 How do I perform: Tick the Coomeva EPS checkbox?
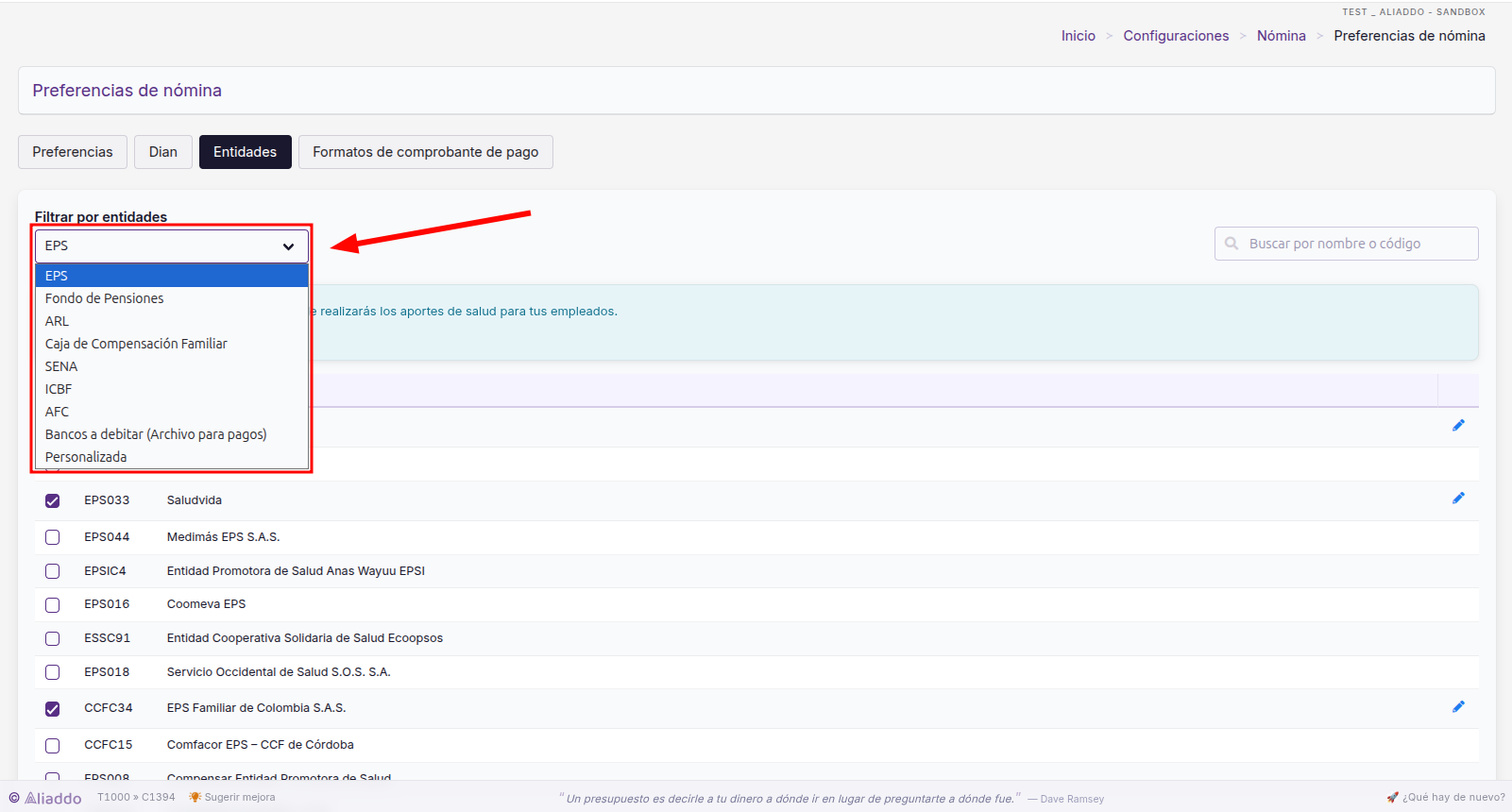53,605
